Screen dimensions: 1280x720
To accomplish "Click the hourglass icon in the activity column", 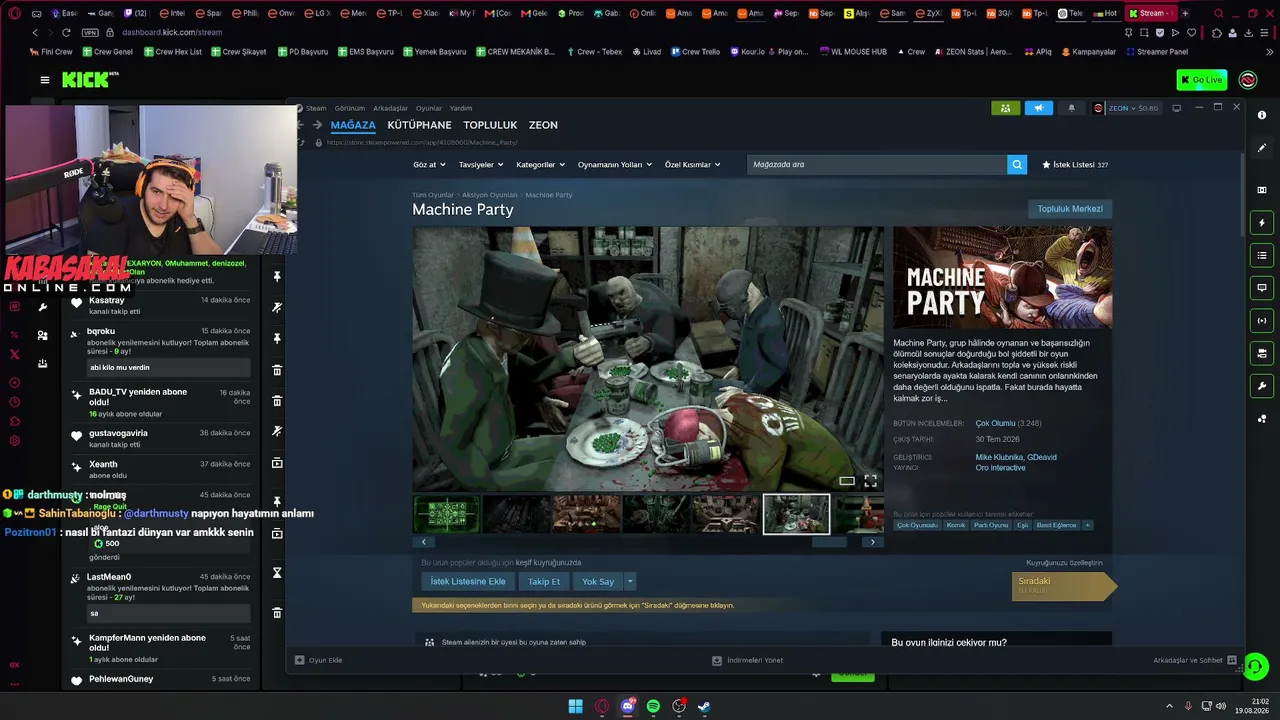I will 277,573.
